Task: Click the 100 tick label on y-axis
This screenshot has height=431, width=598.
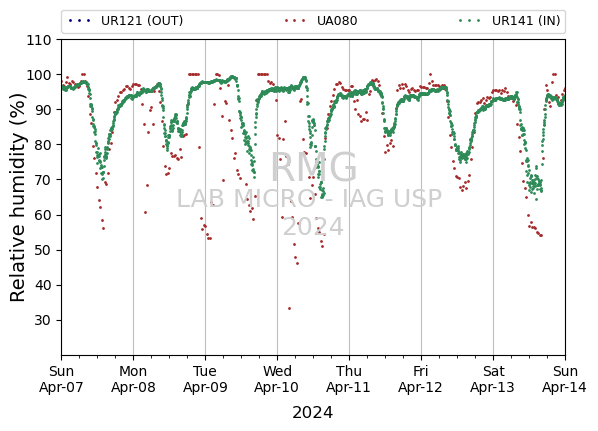Action: (39, 75)
